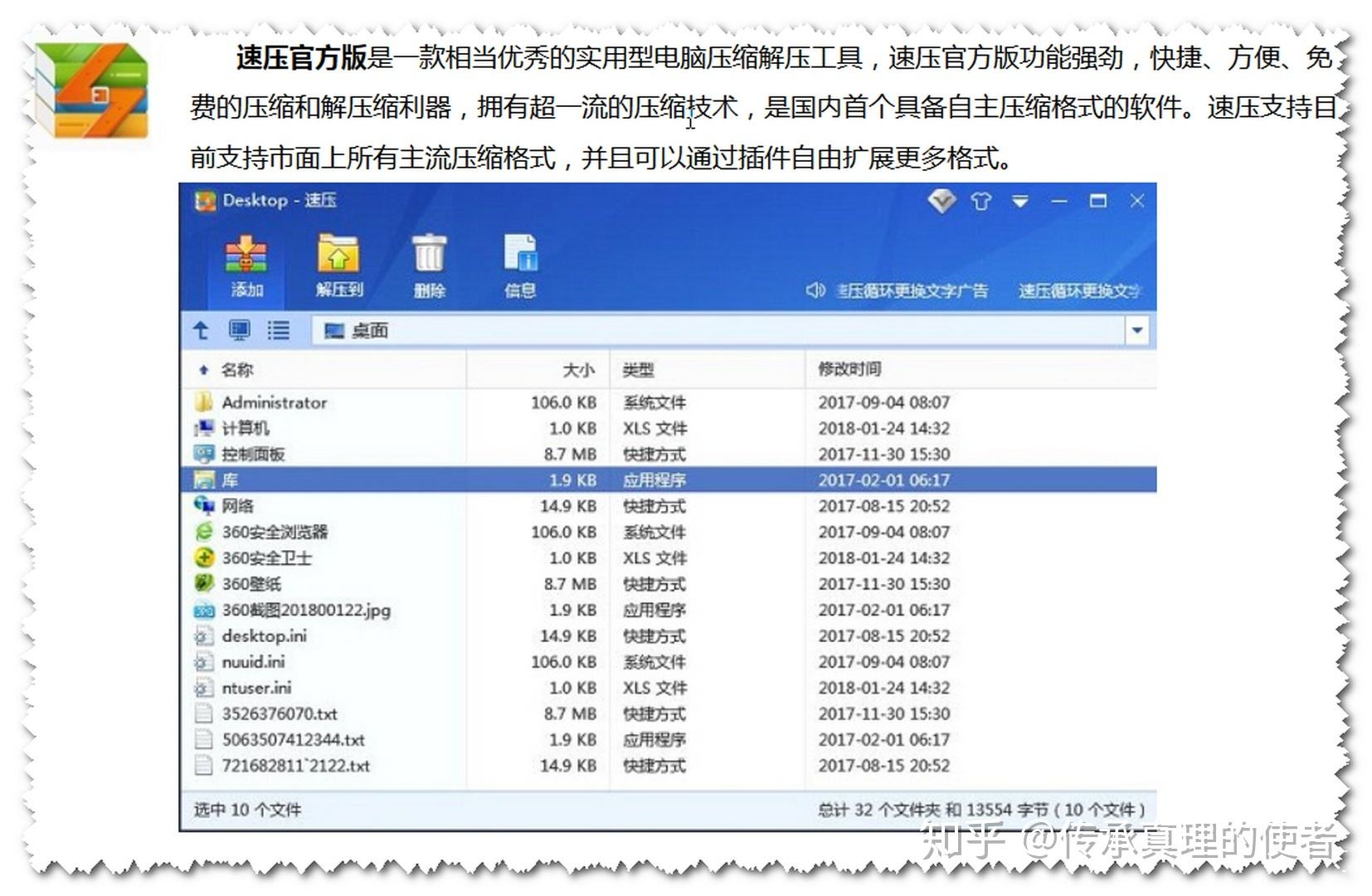Click the 删除 (Delete) trash icon
Viewport: 1372px width, 896px height.
point(429,253)
